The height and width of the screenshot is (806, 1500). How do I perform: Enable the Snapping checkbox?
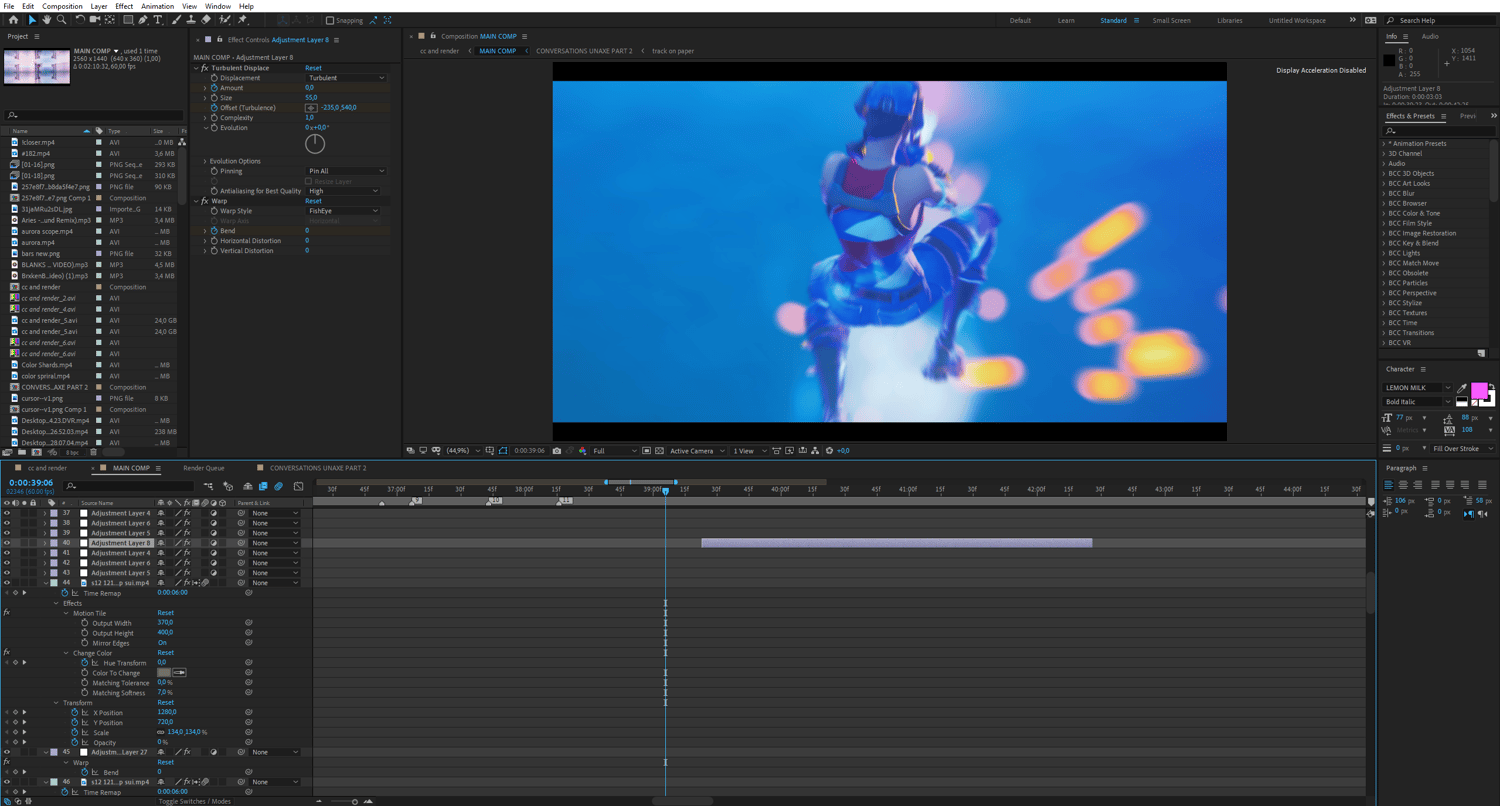click(330, 20)
